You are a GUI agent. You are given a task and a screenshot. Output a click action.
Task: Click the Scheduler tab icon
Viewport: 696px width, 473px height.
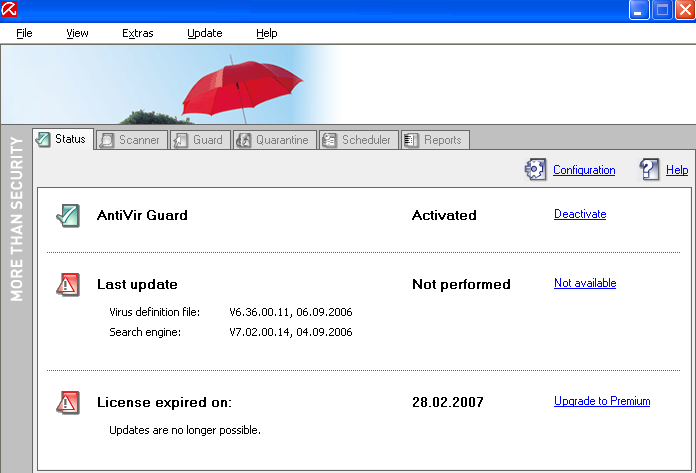pos(329,140)
